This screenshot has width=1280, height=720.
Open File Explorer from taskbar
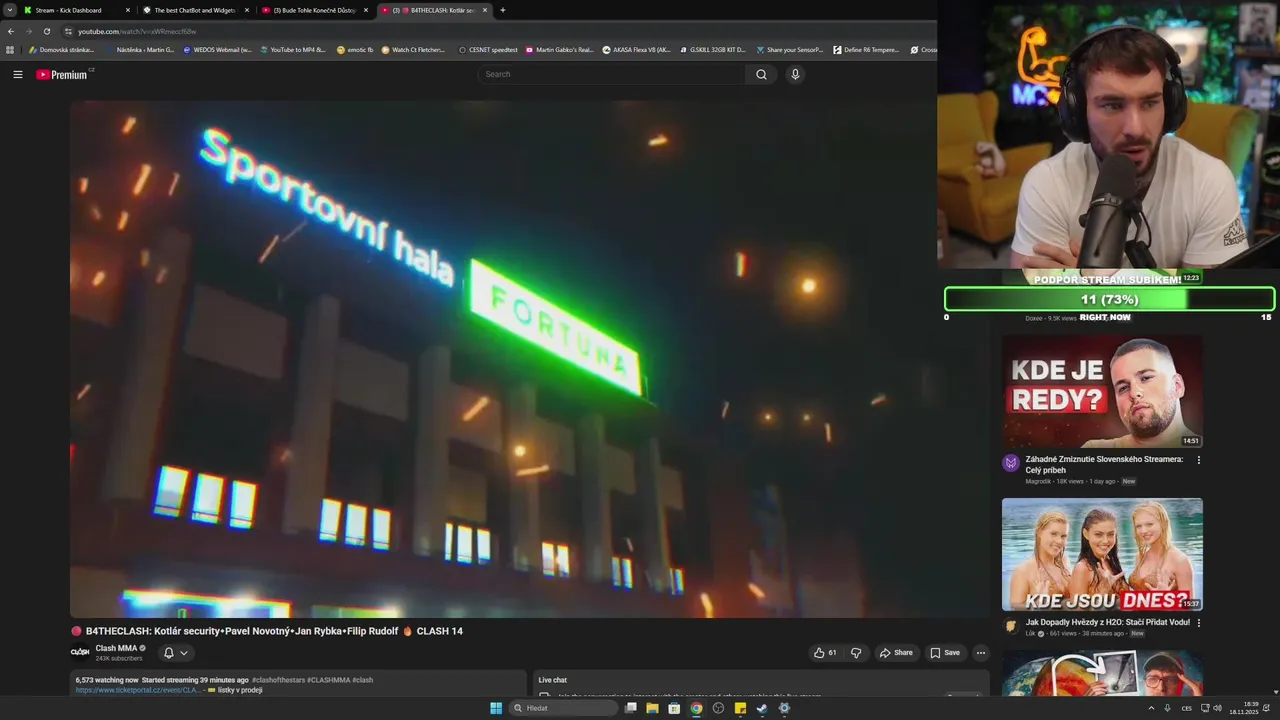tap(652, 708)
